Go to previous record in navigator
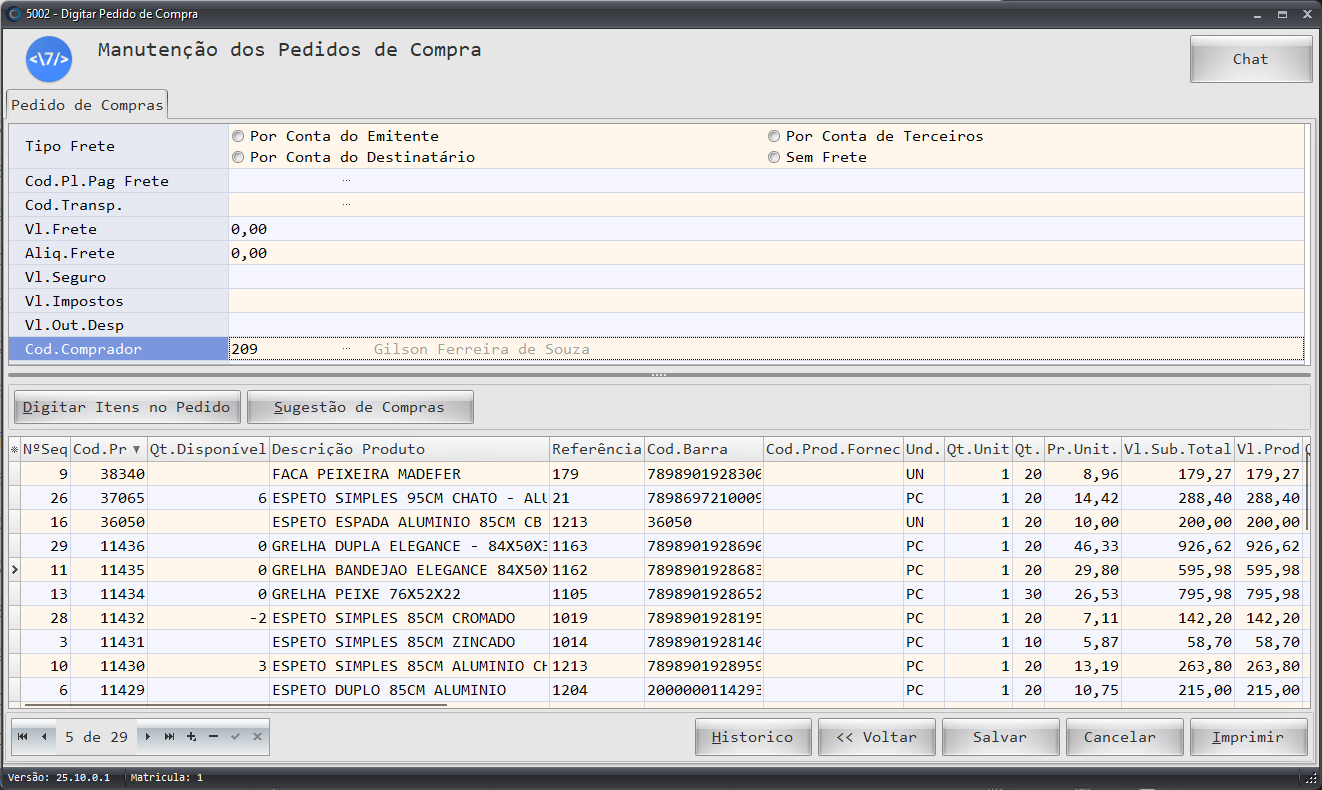The image size is (1322, 790). (x=44, y=737)
